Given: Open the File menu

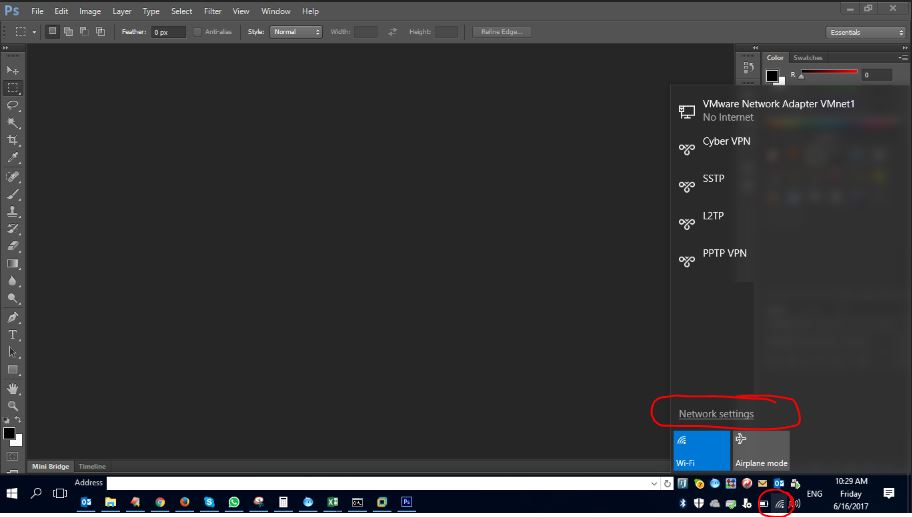Looking at the screenshot, I should 37,11.
